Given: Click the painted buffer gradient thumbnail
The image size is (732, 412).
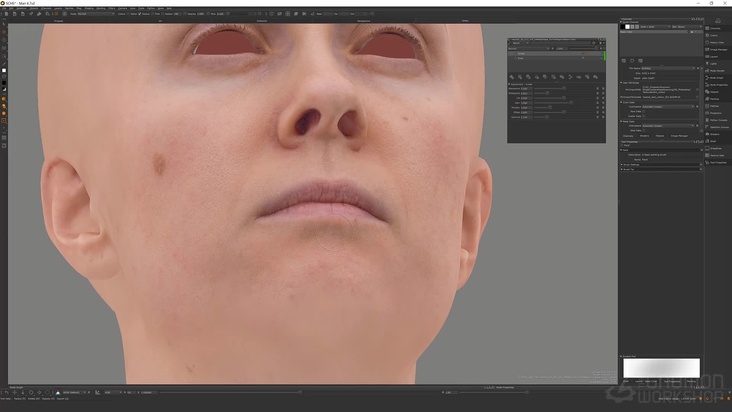Looking at the screenshot, I should point(662,368).
